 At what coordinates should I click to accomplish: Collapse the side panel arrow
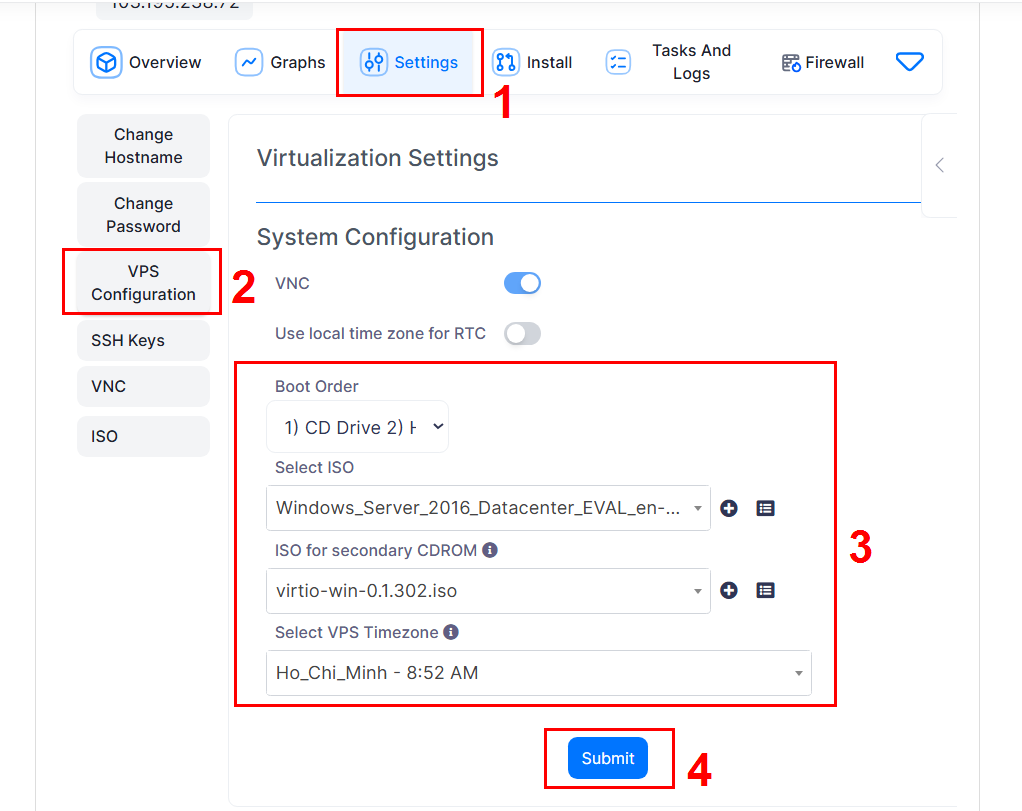tap(939, 165)
